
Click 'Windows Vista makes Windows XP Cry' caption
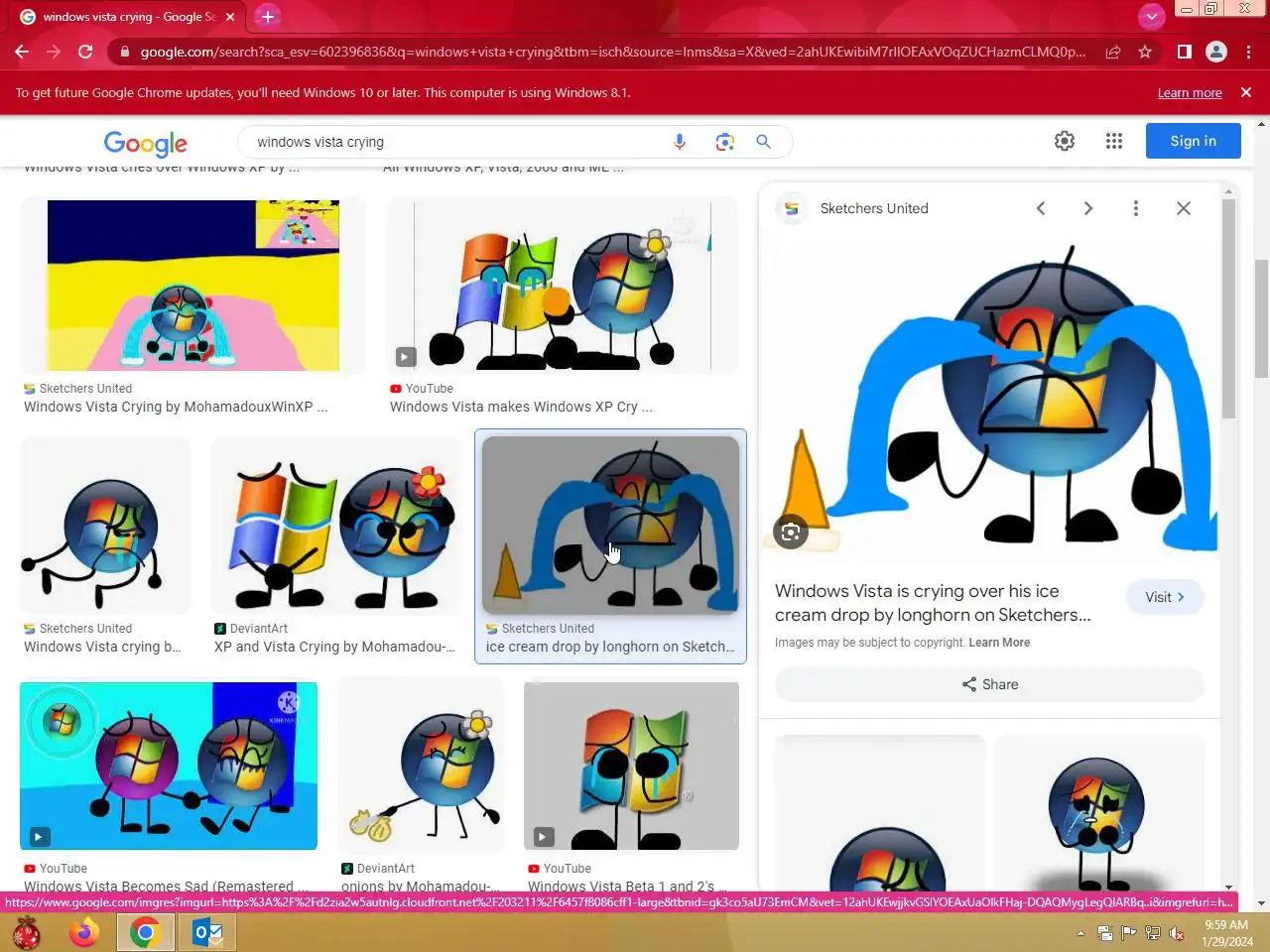[521, 407]
